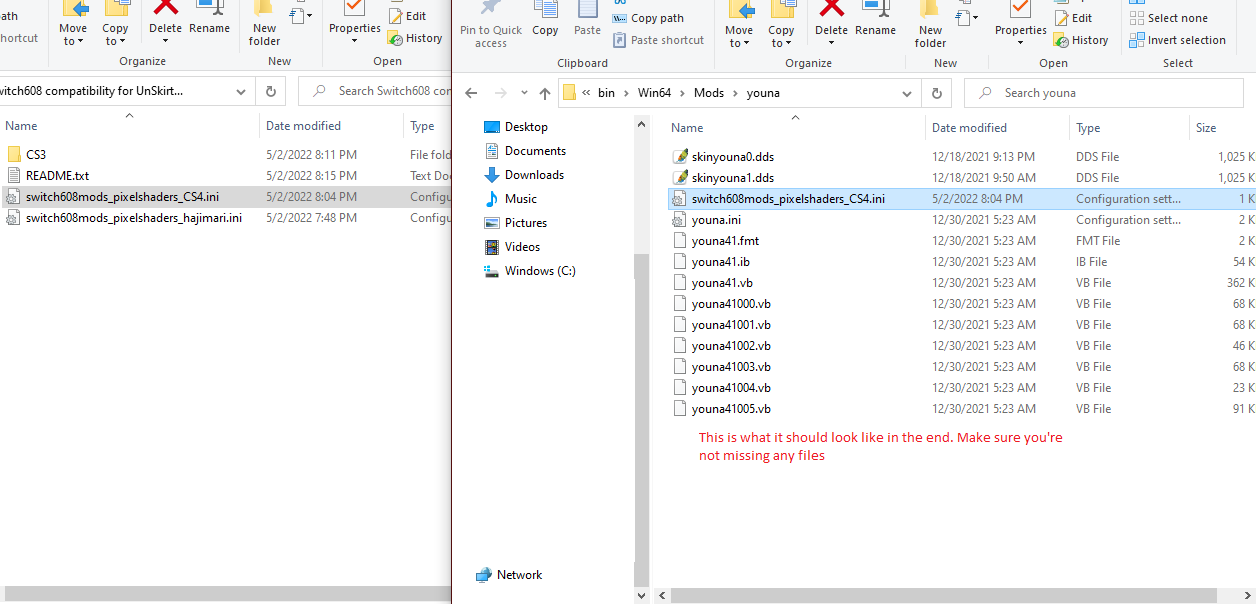The image size is (1256, 604).
Task: Click Delete in left window ribbon
Action: pyautogui.click(x=165, y=22)
